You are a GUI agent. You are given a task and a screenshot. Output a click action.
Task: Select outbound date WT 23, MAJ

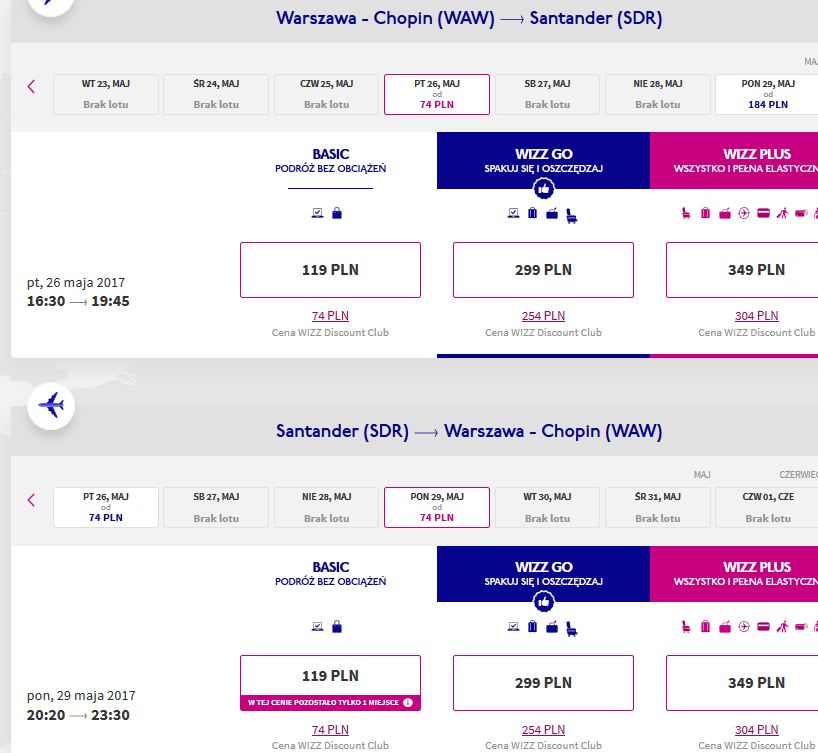[x=106, y=94]
